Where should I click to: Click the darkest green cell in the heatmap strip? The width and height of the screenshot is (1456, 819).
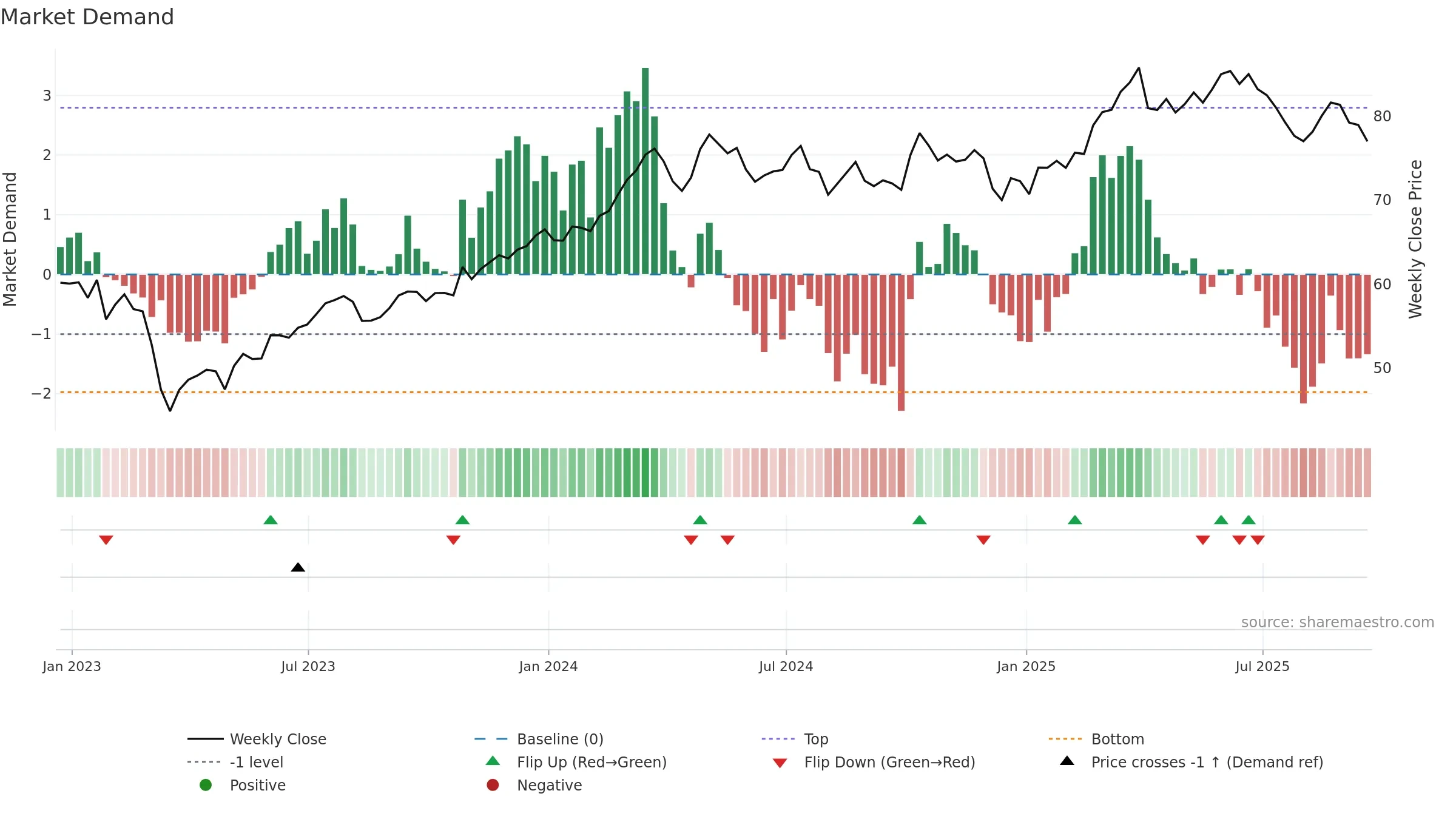pos(645,473)
